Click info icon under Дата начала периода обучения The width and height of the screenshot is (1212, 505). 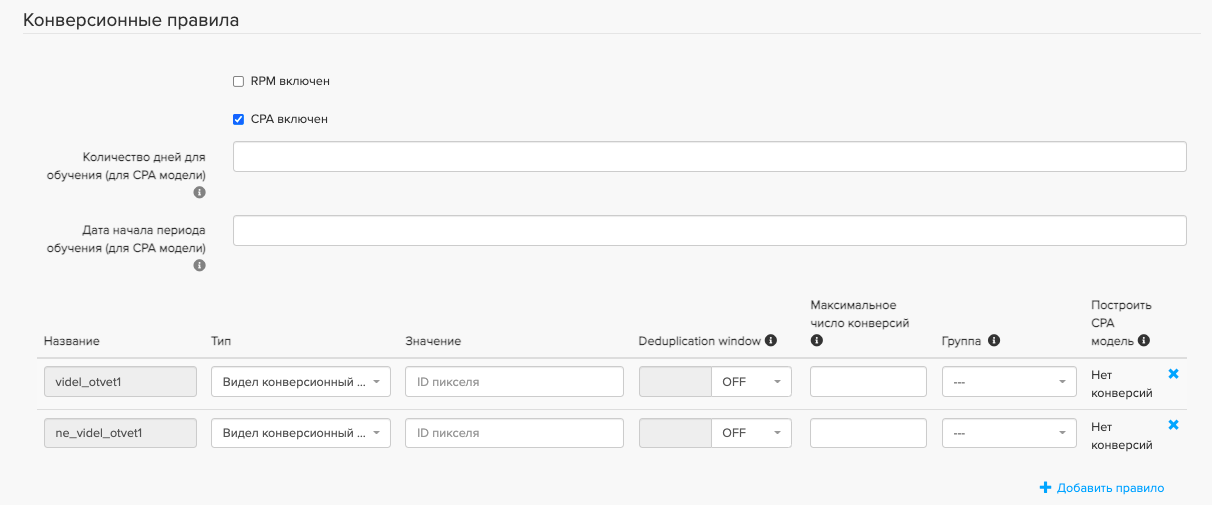click(199, 265)
